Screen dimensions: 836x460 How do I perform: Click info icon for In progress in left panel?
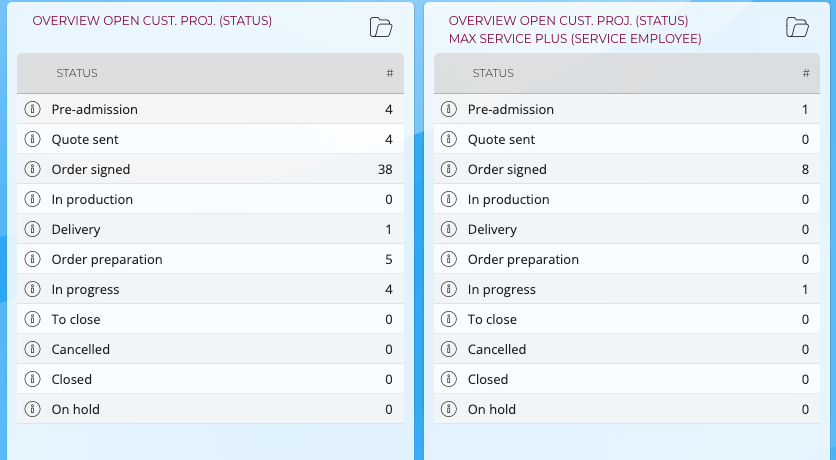33,289
